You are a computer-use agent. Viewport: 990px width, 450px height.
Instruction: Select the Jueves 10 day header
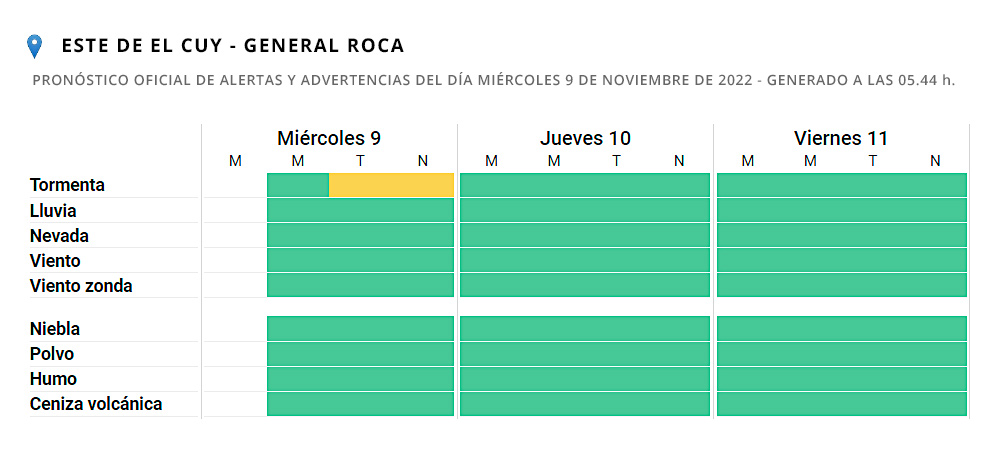click(x=585, y=138)
